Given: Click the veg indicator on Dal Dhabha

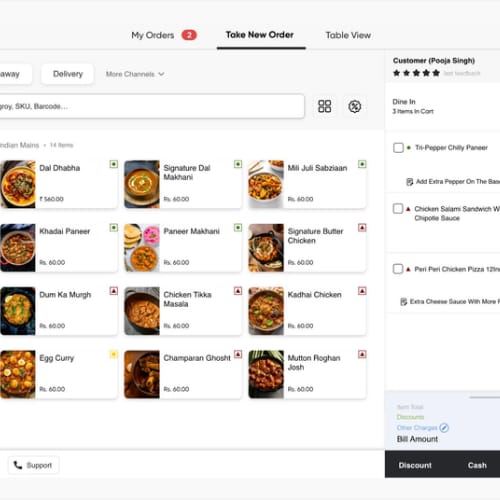Looking at the screenshot, I should point(114,164).
